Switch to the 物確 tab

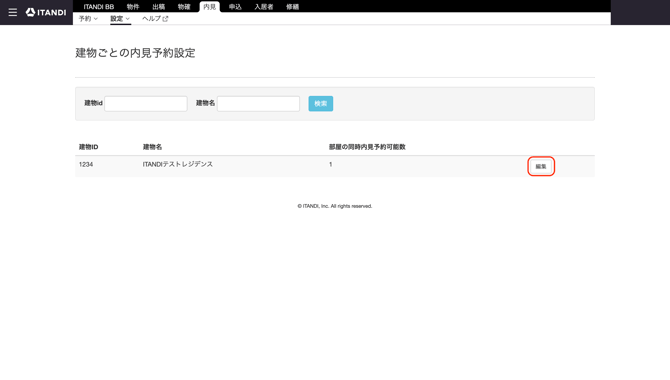[184, 7]
